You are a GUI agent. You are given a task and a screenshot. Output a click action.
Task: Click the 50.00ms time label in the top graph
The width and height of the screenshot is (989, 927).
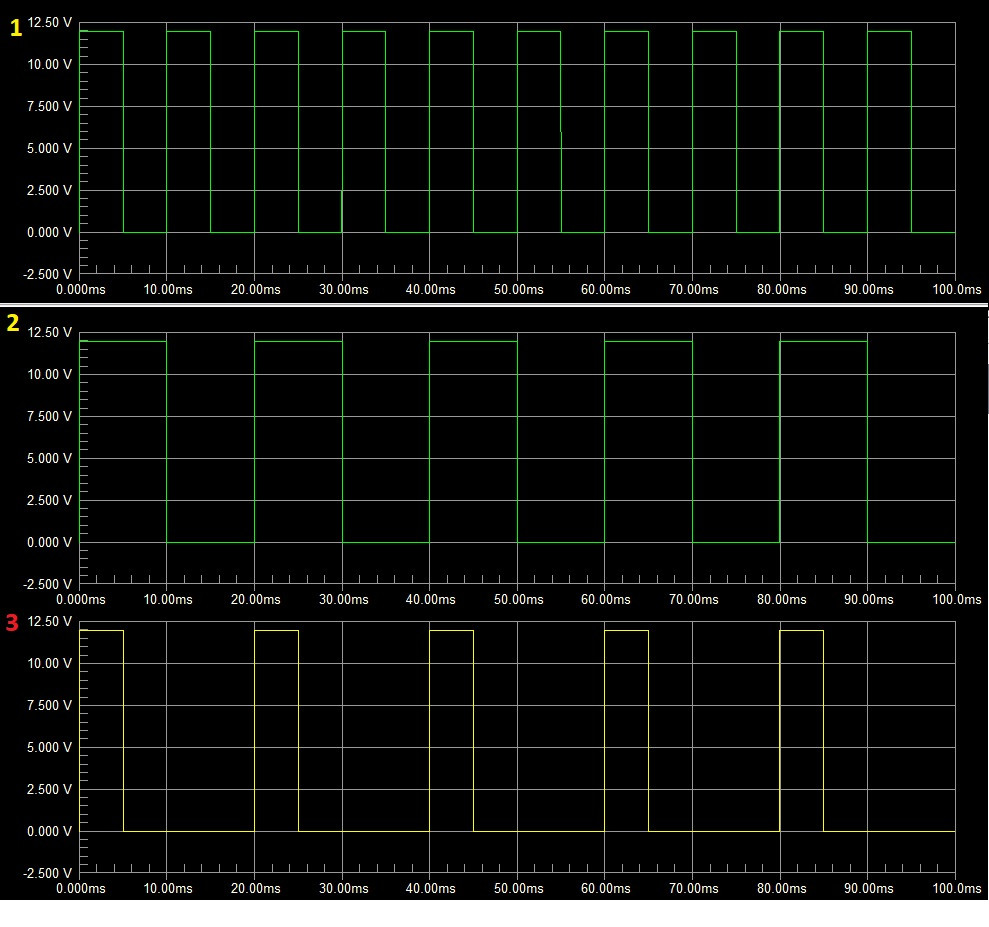(x=518, y=289)
